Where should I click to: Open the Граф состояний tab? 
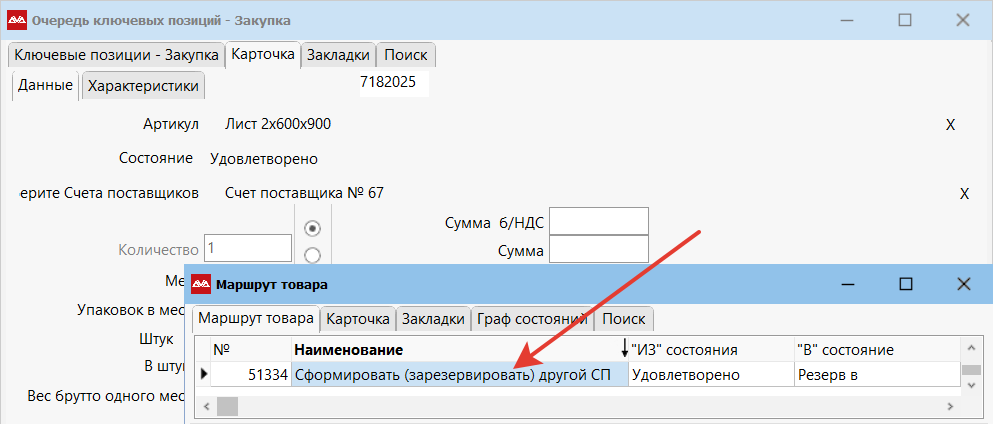pos(531,319)
